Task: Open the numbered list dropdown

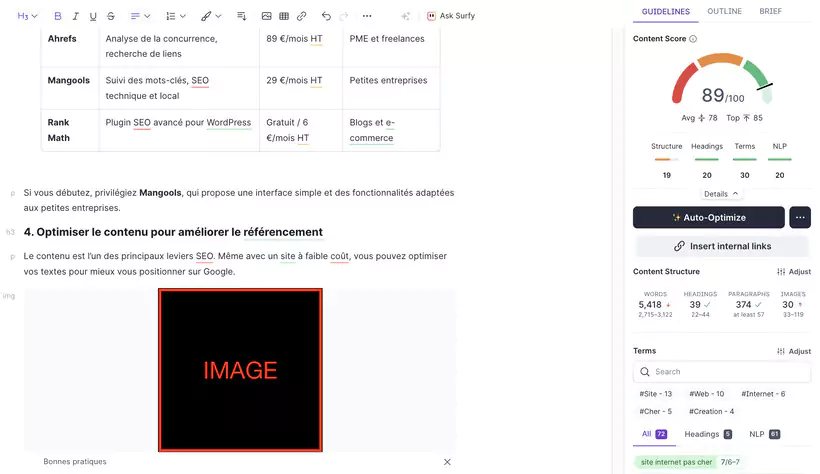Action: tap(176, 16)
